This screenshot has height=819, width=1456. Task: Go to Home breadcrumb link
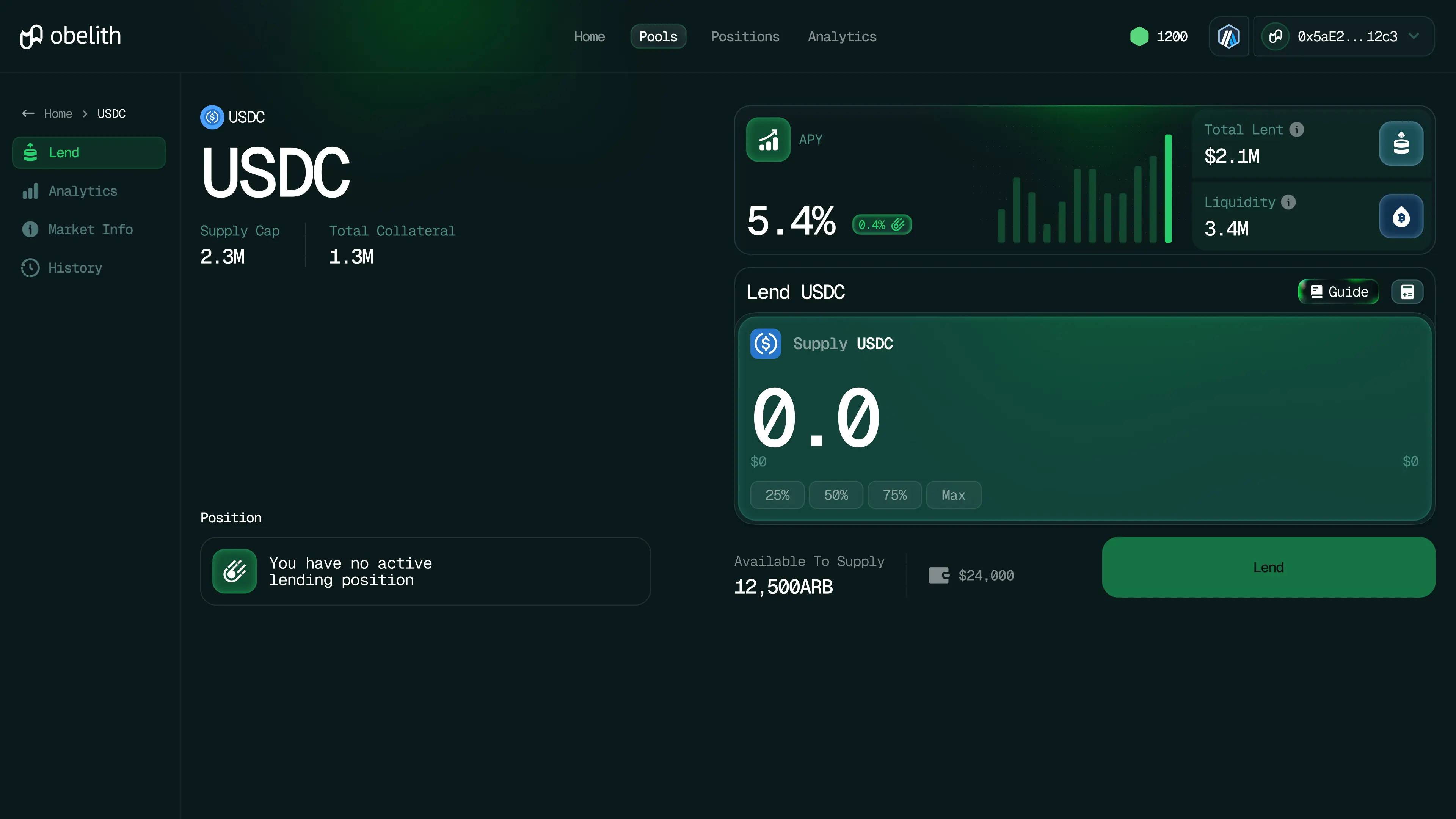58,114
